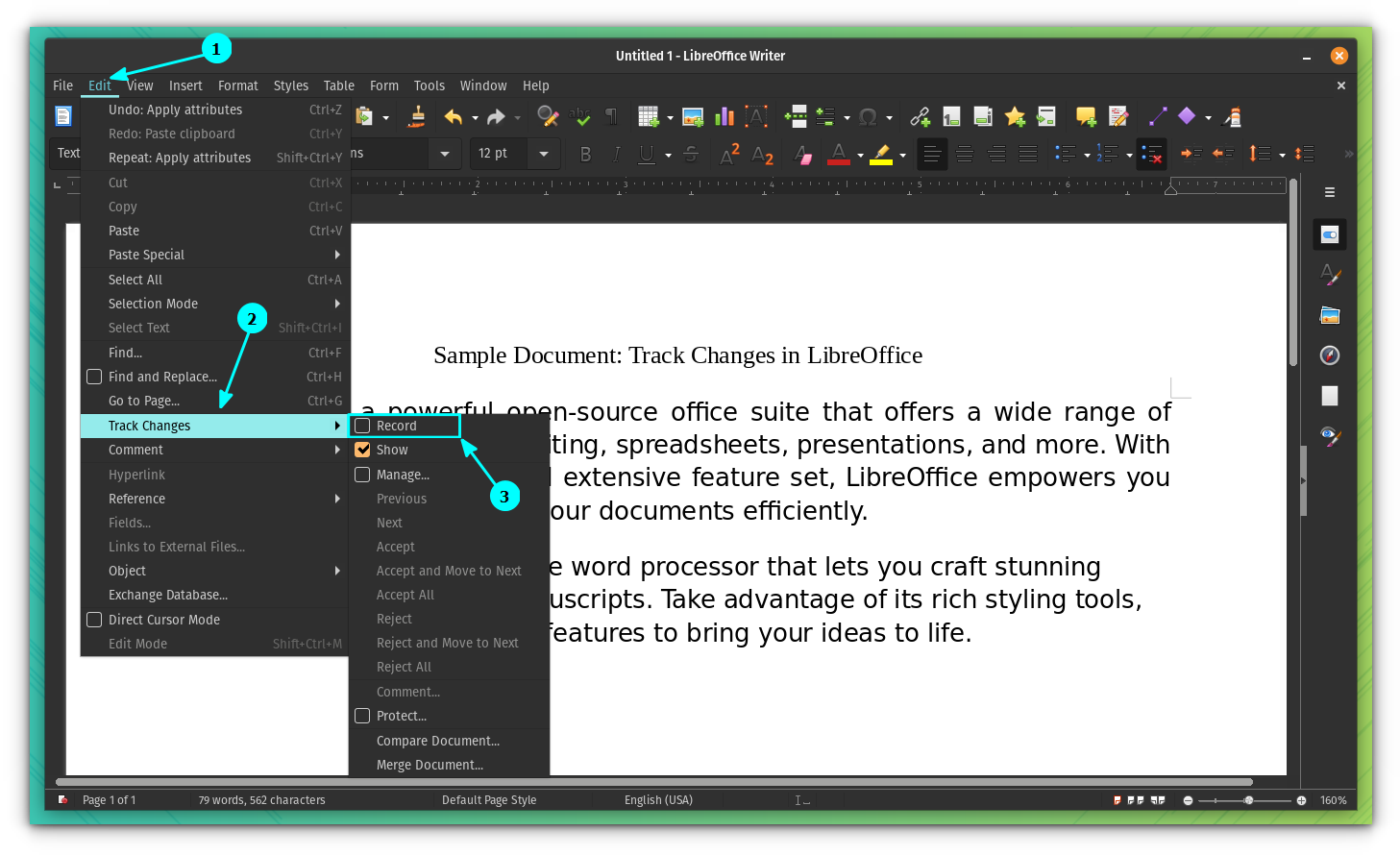Open the spelling check tool
Image resolution: width=1400 pixels, height=855 pixels.
coord(578,115)
